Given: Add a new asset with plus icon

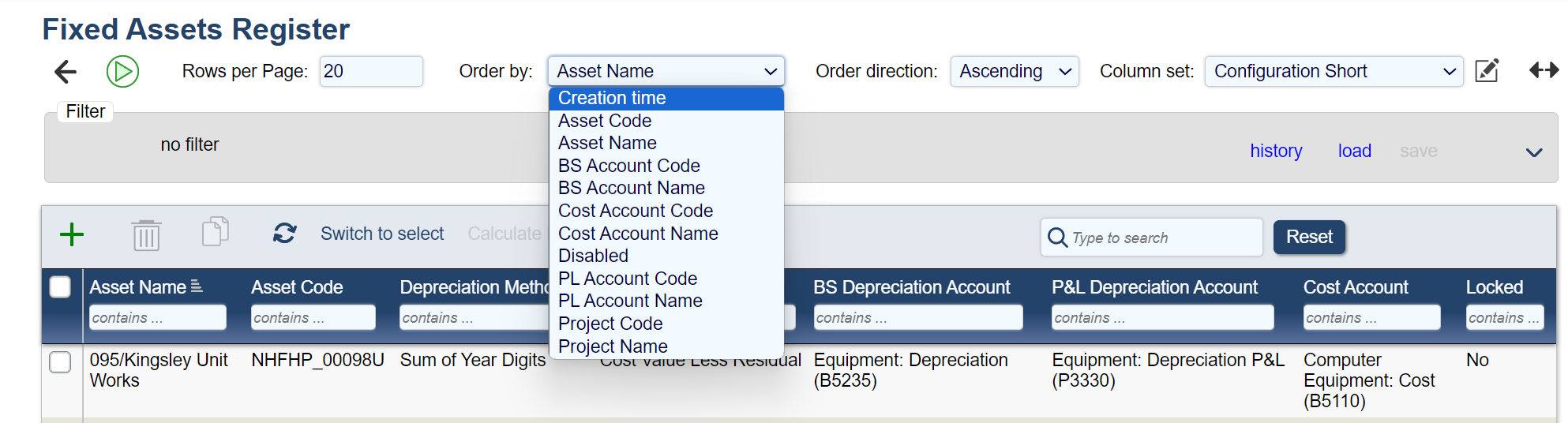Looking at the screenshot, I should 72,234.
